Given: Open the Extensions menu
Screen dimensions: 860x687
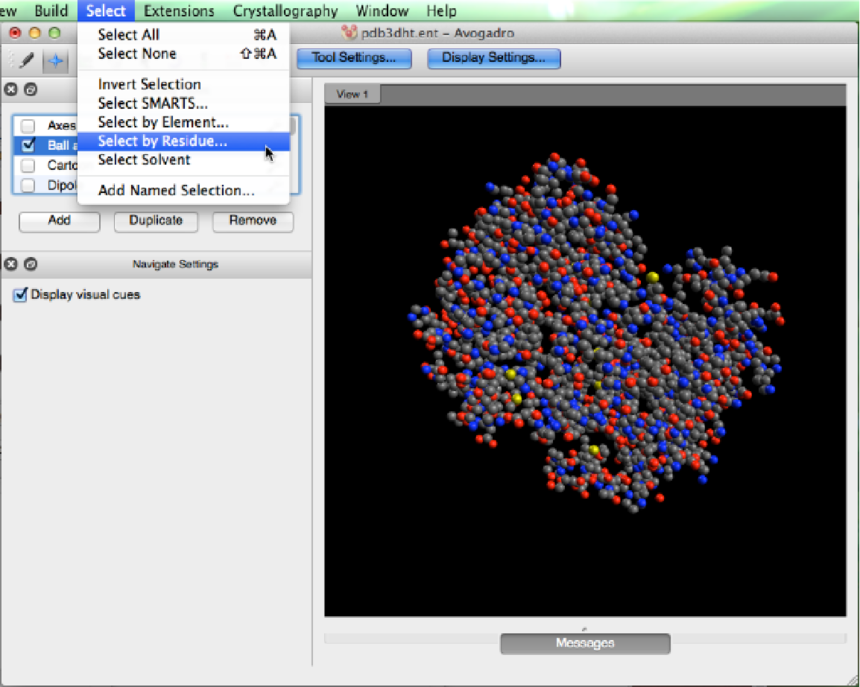Looking at the screenshot, I should coord(179,11).
